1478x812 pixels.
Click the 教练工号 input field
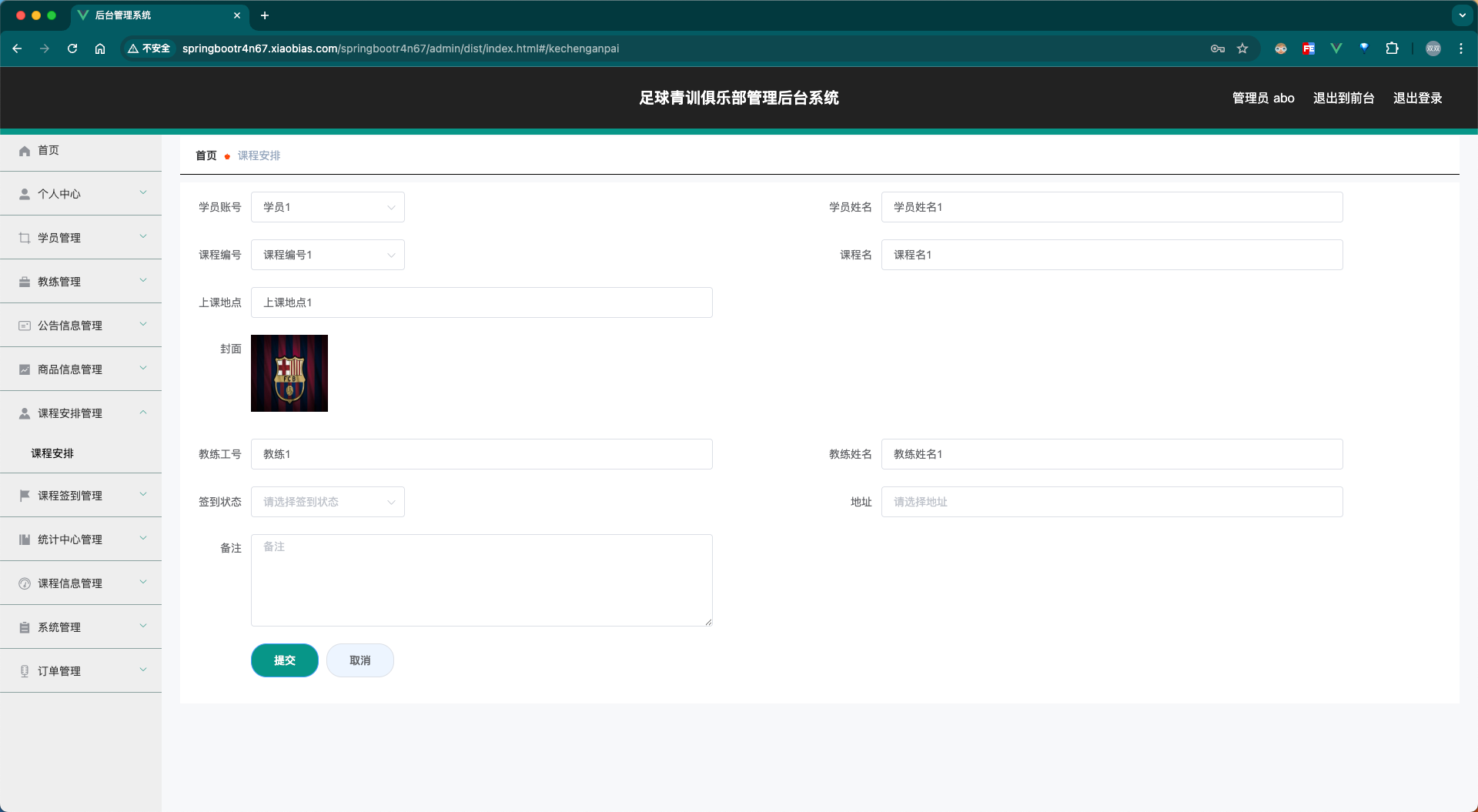pos(482,454)
